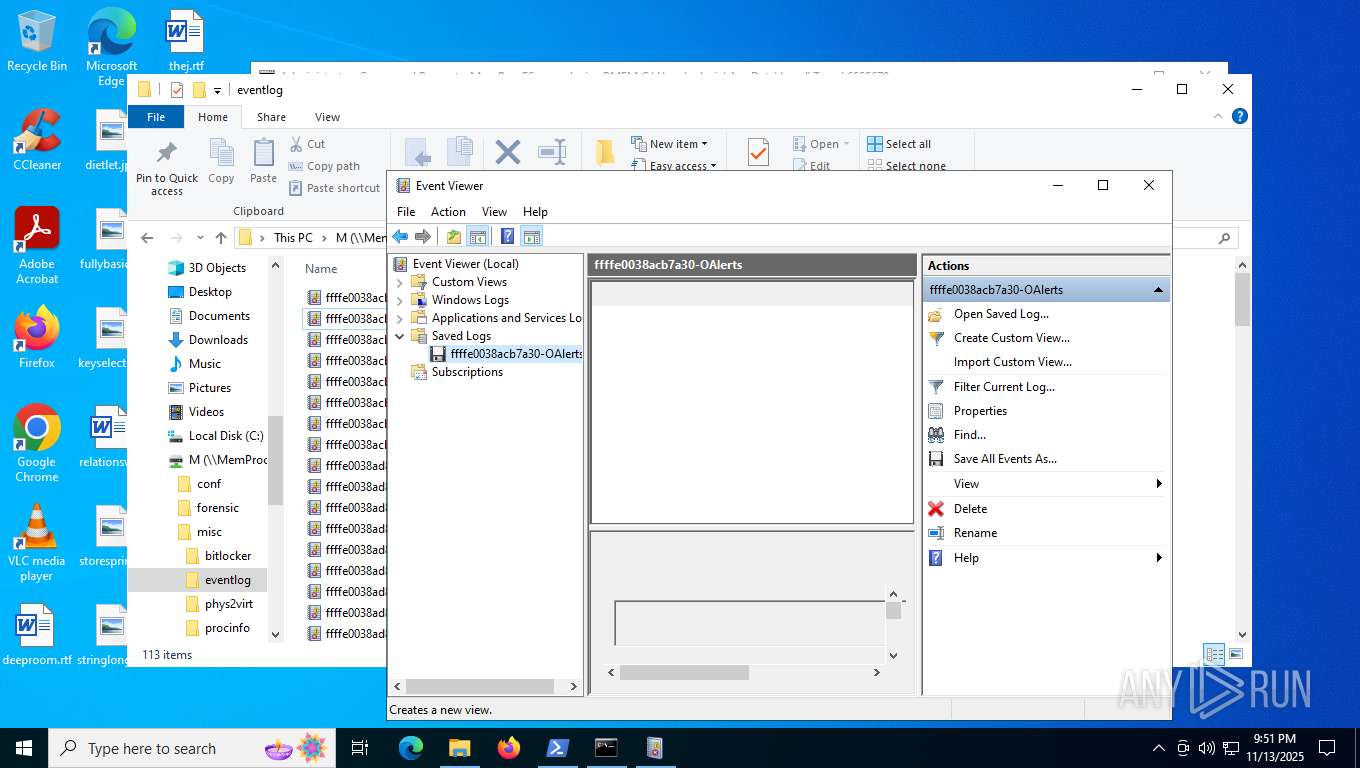Open File Explorer from the taskbar
This screenshot has width=1360, height=768.
click(x=460, y=748)
